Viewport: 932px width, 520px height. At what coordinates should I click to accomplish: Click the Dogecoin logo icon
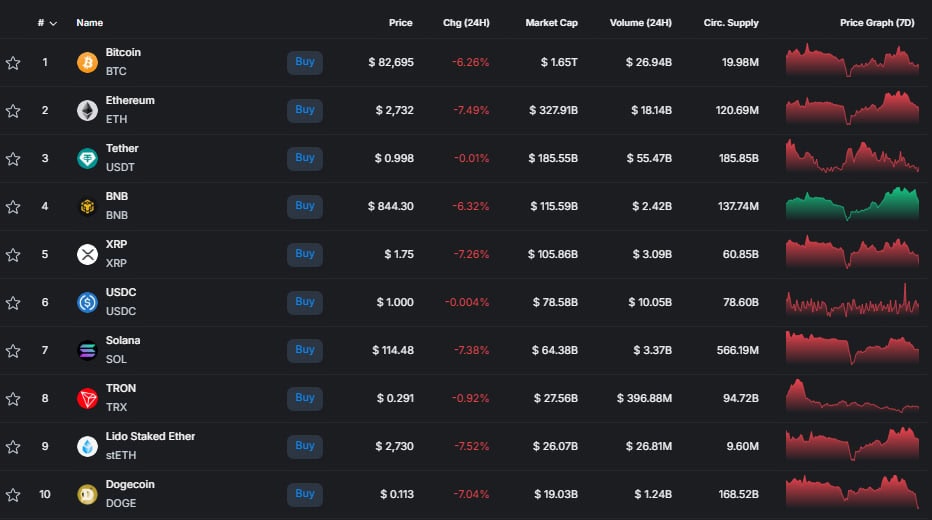coord(88,495)
